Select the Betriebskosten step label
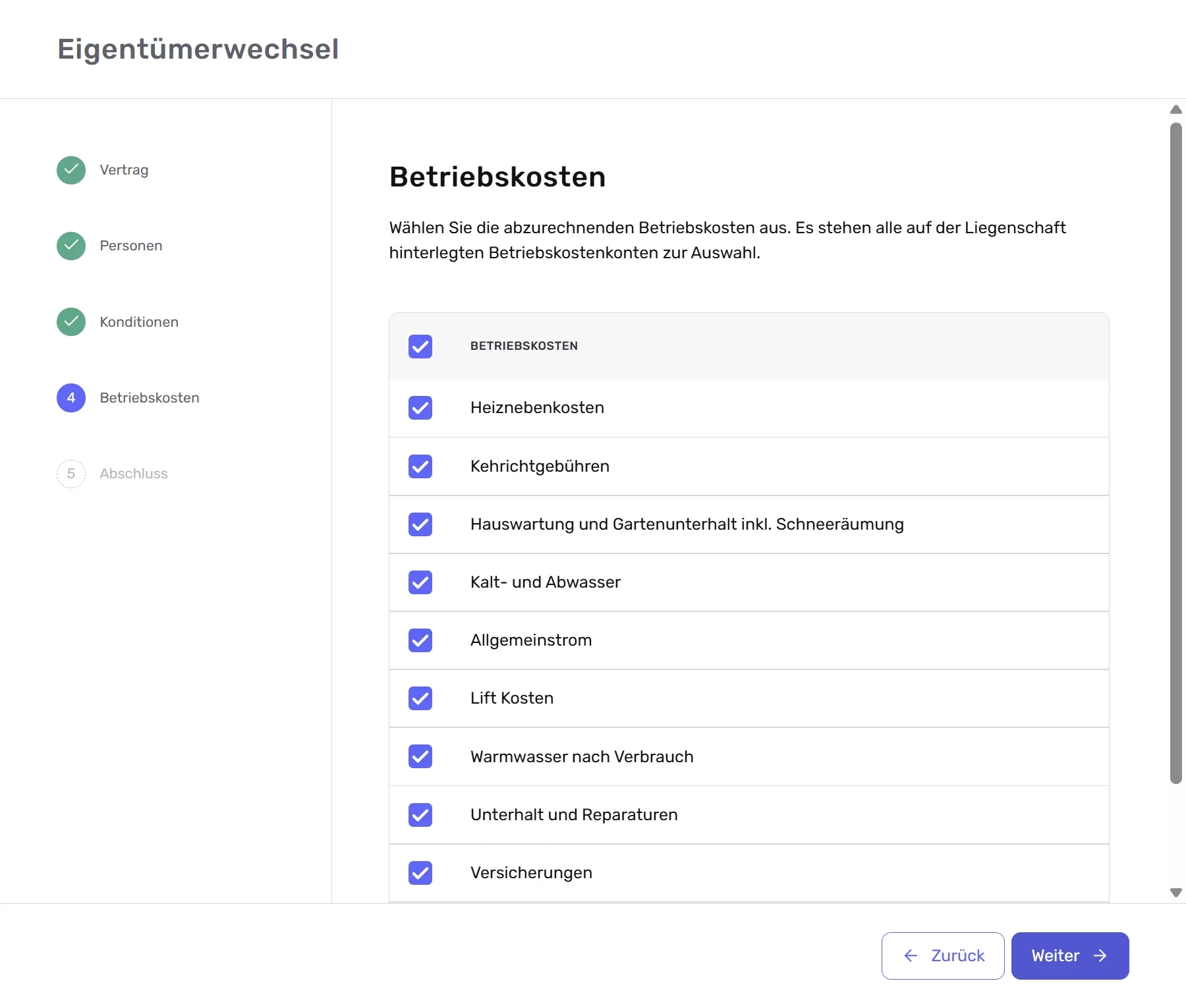1186x1008 pixels. (x=150, y=398)
